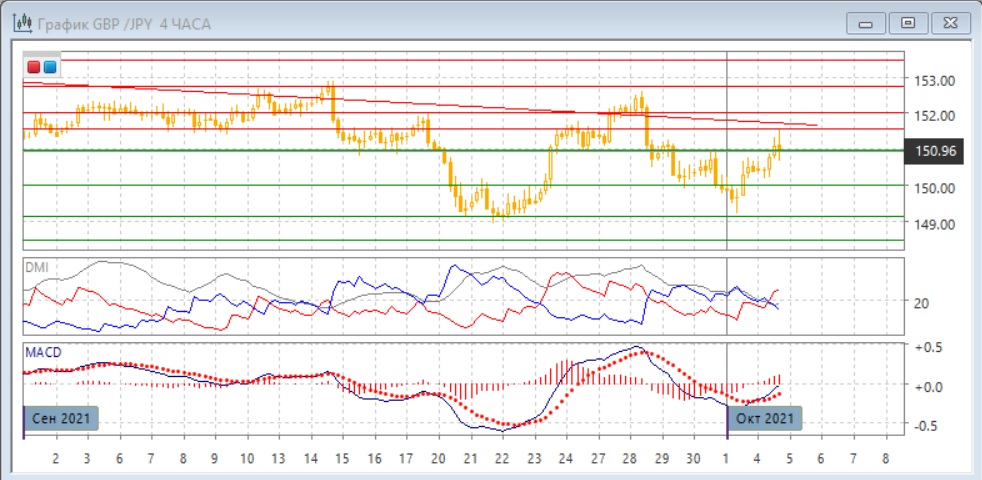Minimize the GBP/JPY chart window
Screen dimensions: 982x480
866,23
